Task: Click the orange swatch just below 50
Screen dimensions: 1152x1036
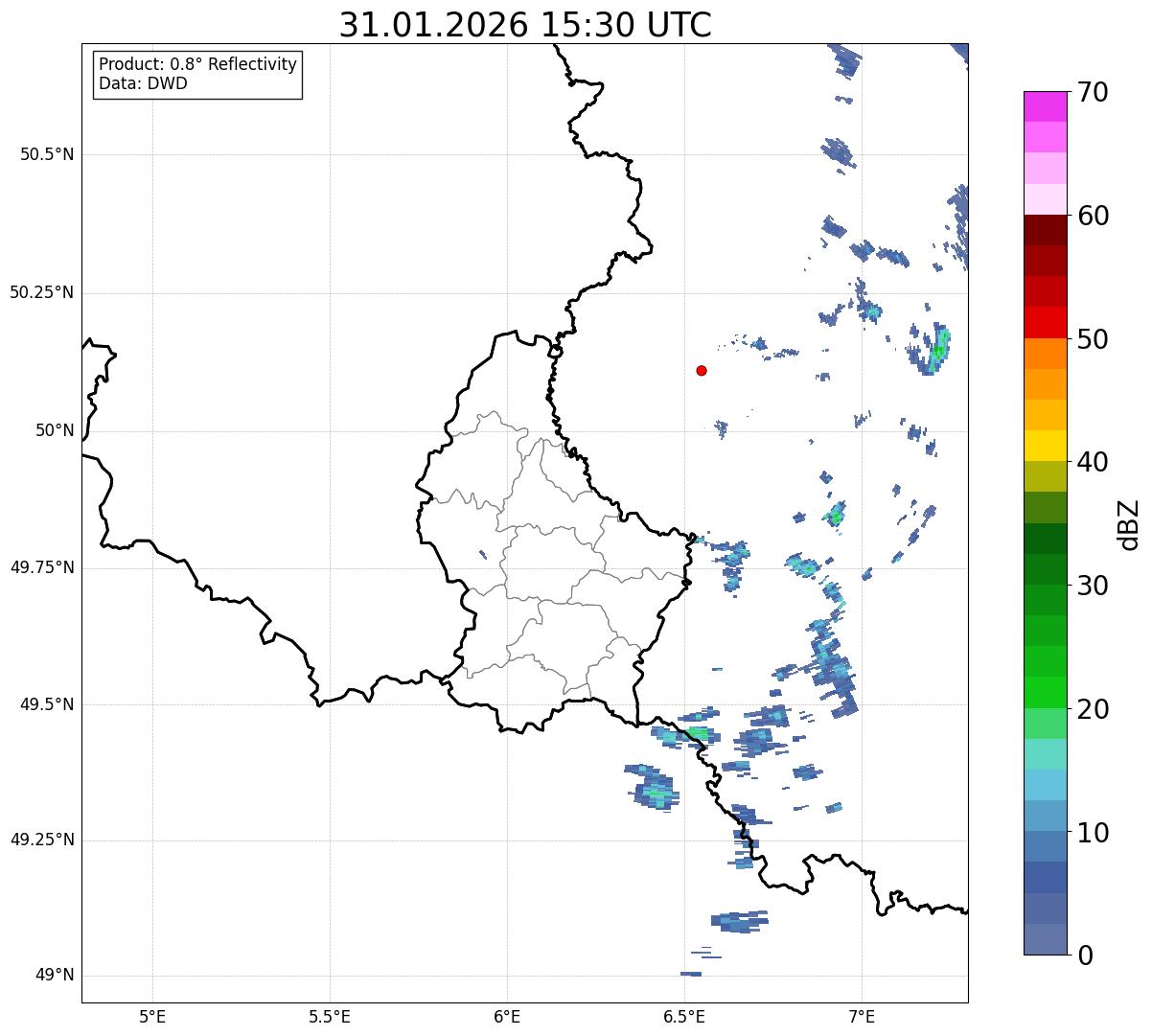Action: coord(1046,354)
